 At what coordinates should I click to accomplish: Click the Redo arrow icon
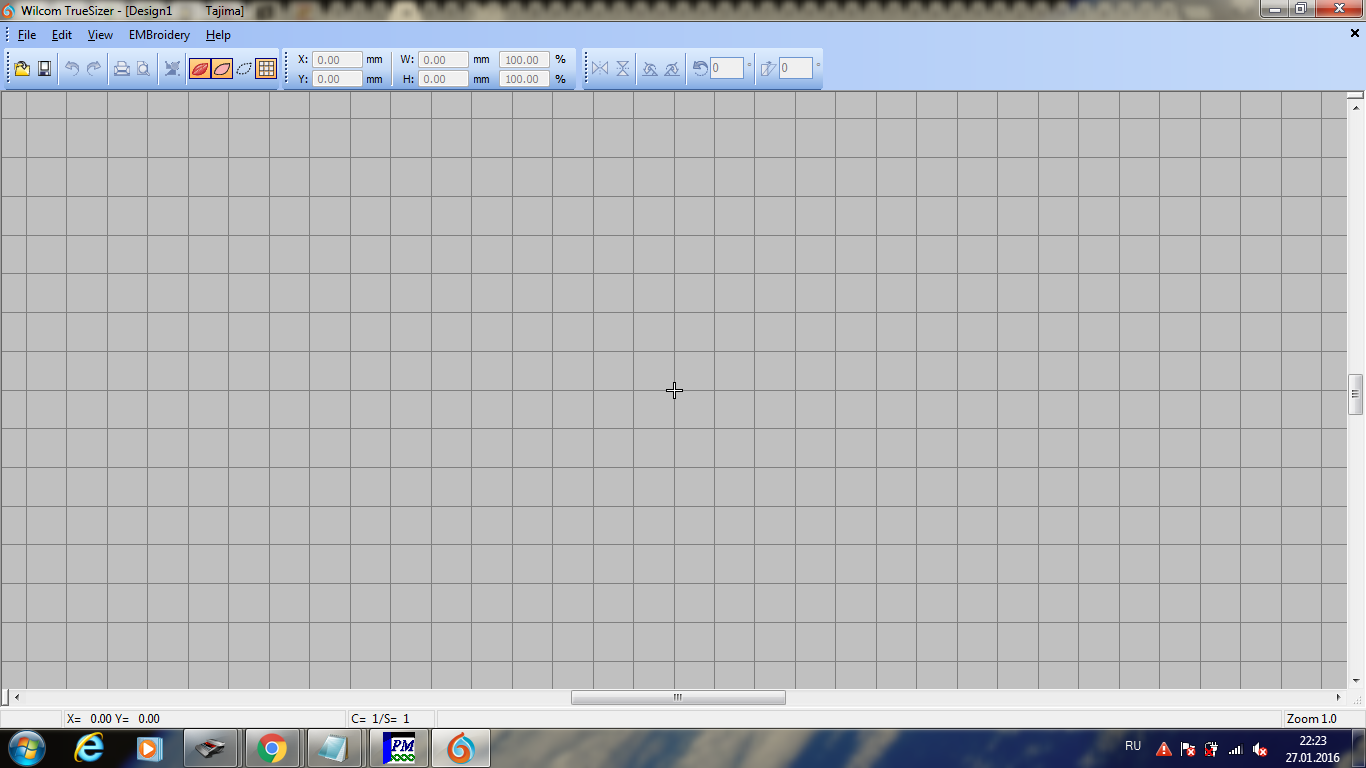(x=94, y=69)
